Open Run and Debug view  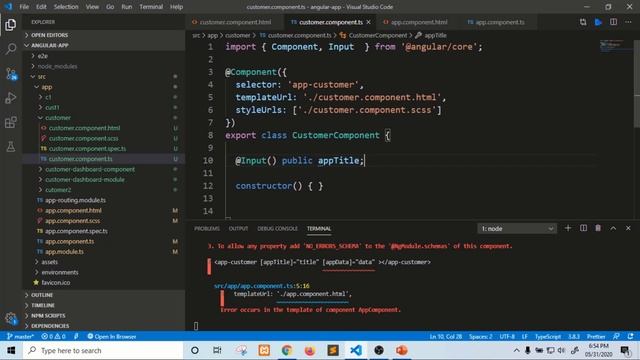pyautogui.click(x=11, y=98)
